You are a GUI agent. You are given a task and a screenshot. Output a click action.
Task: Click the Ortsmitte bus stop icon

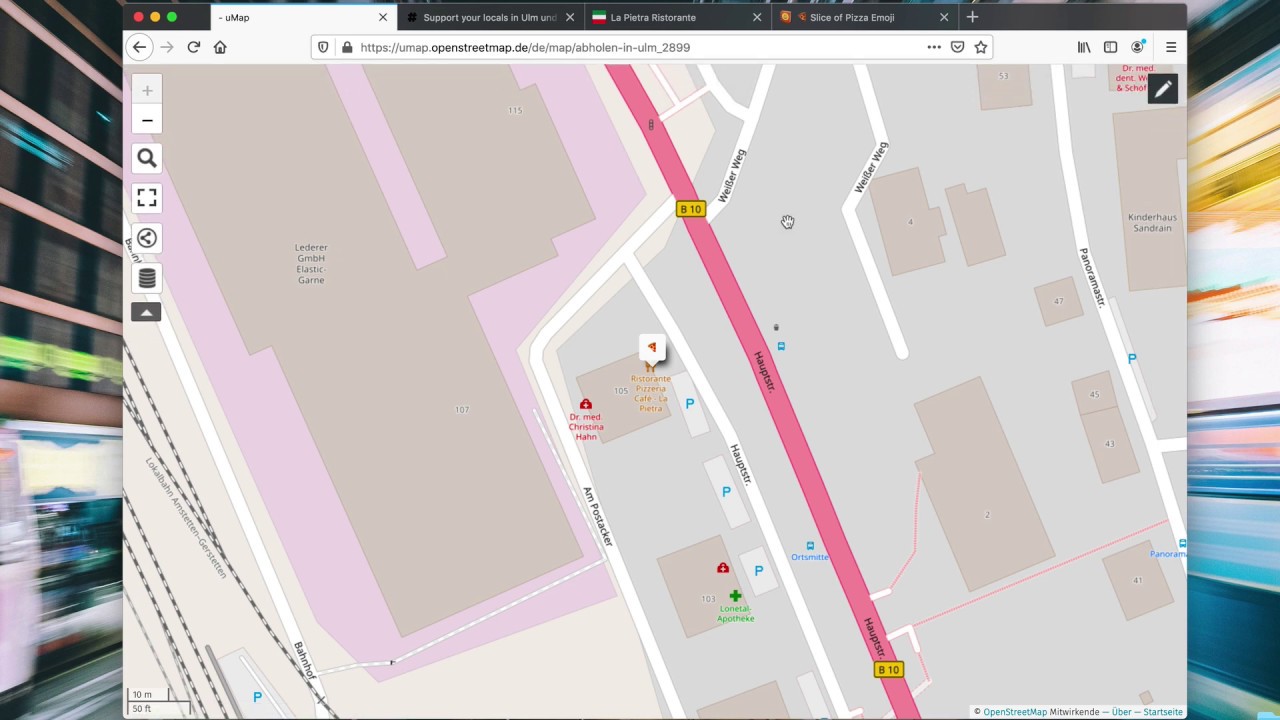tap(810, 546)
